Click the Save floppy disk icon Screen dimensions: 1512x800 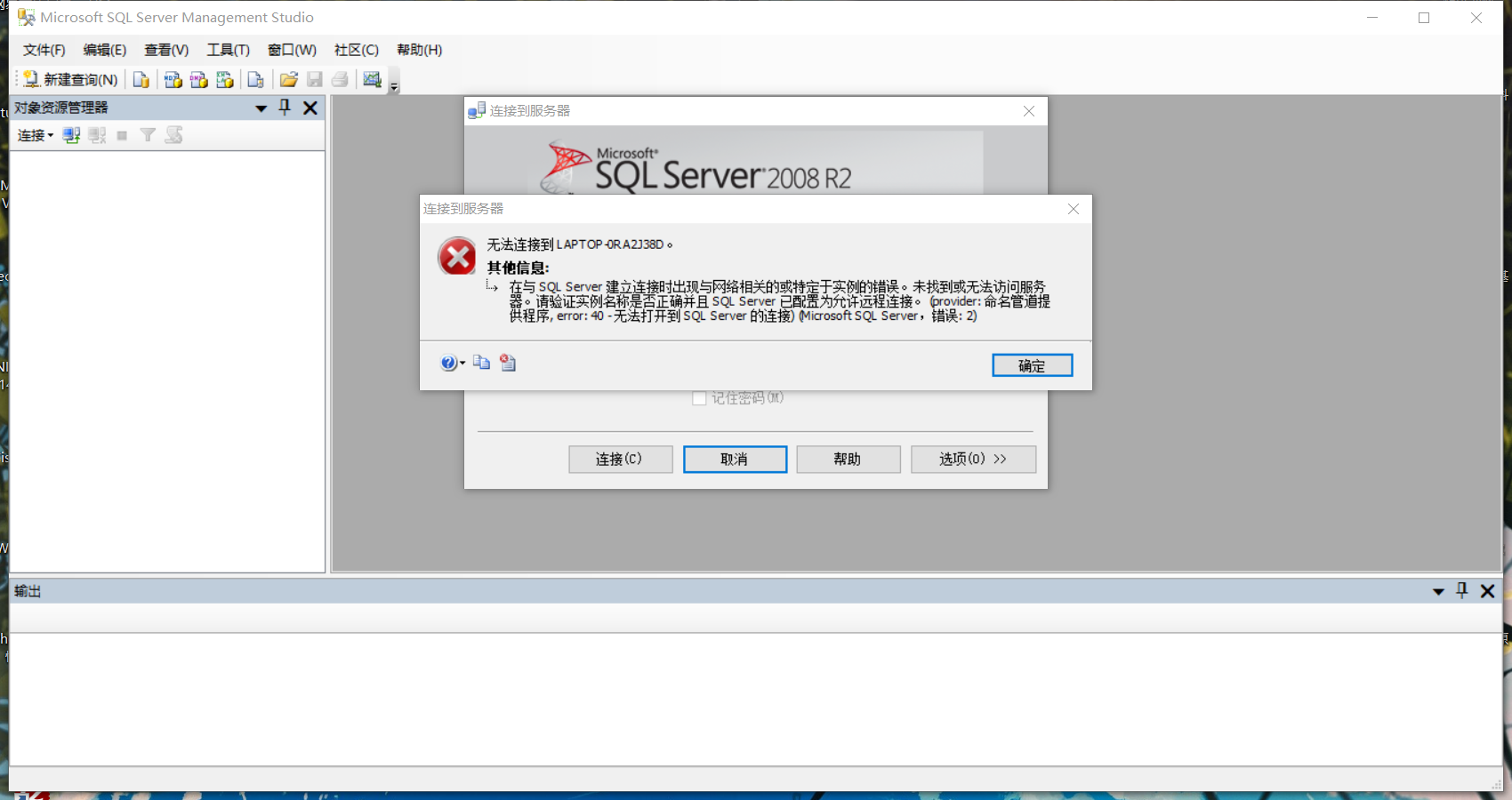tap(314, 79)
